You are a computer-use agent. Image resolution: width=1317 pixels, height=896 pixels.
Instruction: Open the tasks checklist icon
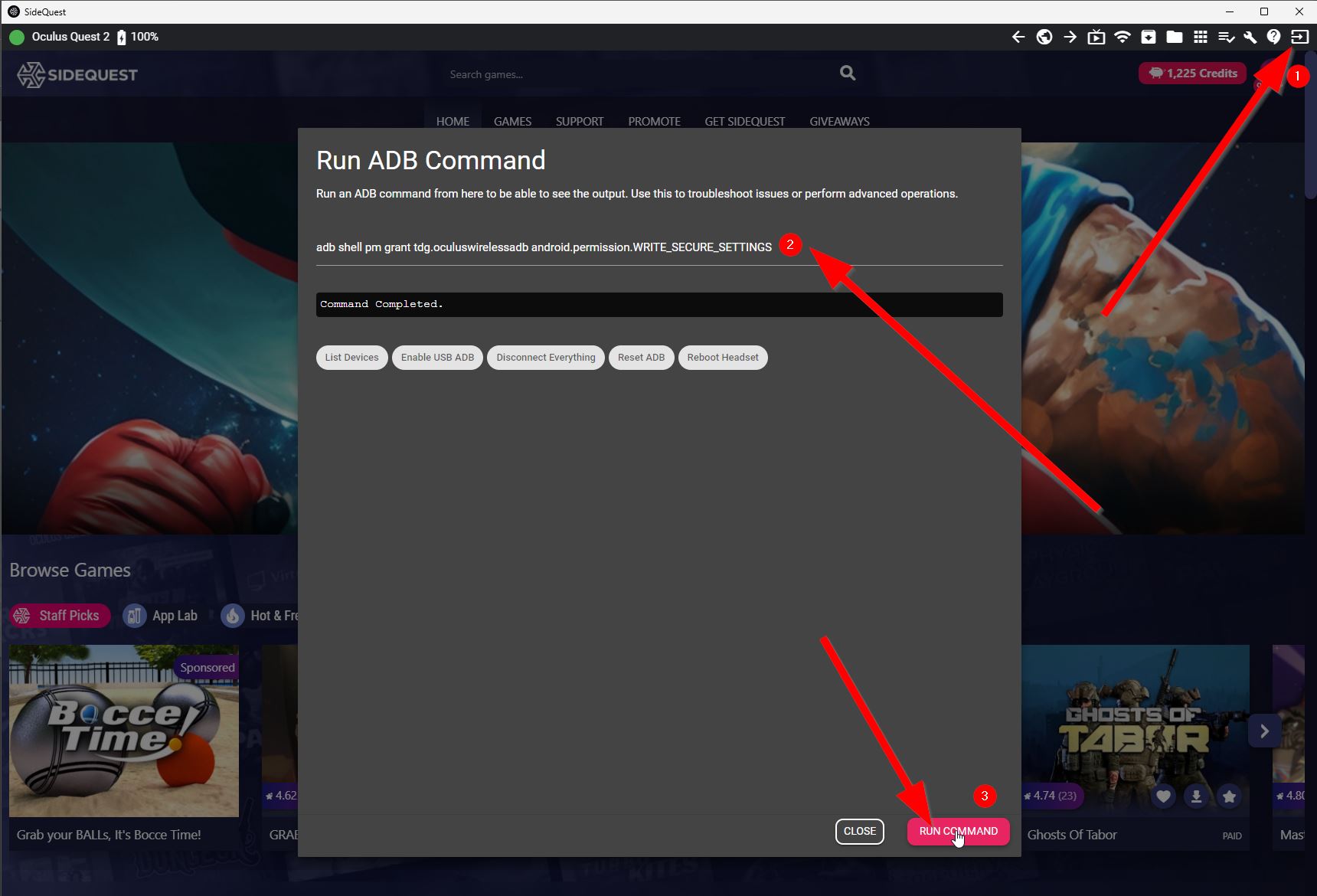tap(1226, 37)
